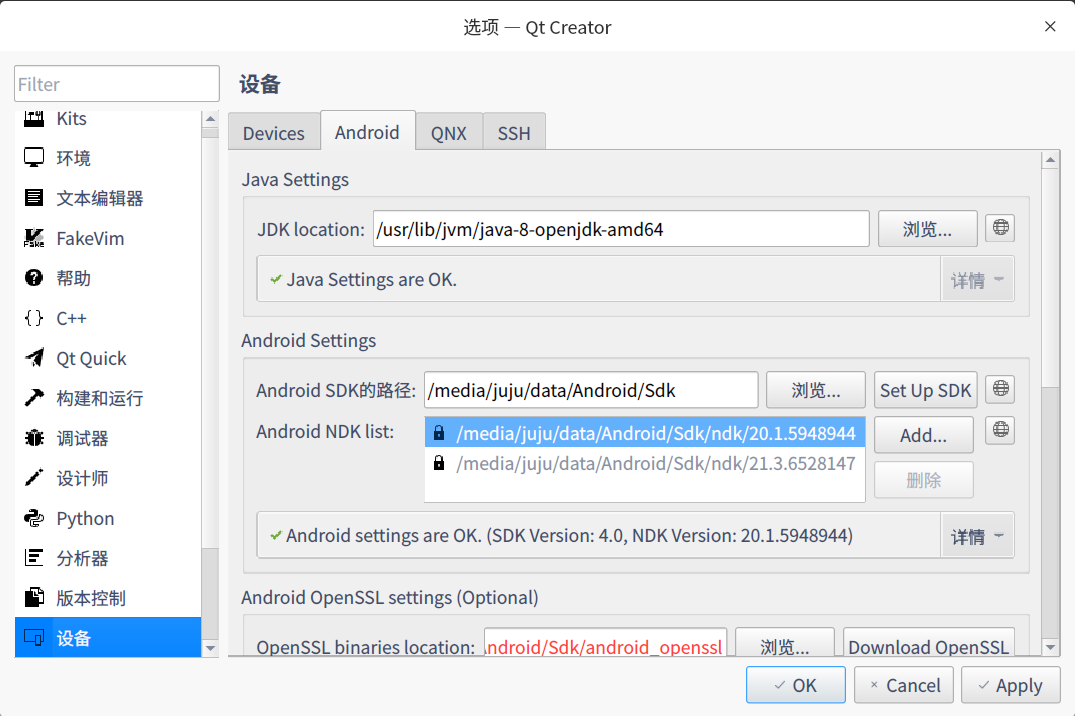Open the 版本控制 icon
This screenshot has width=1075, height=716.
click(34, 597)
